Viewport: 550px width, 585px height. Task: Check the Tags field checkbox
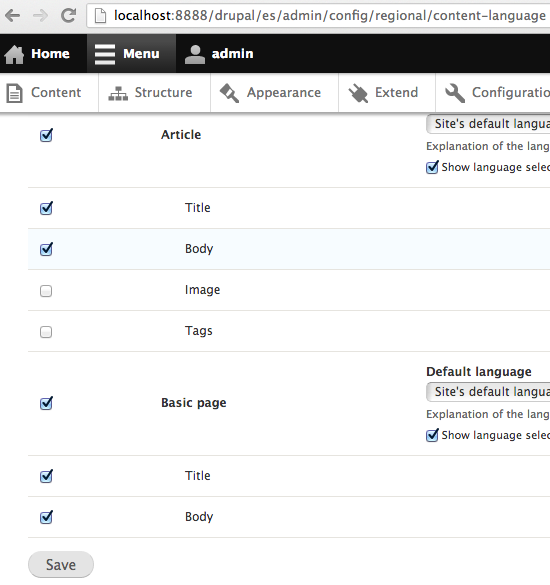(x=46, y=332)
